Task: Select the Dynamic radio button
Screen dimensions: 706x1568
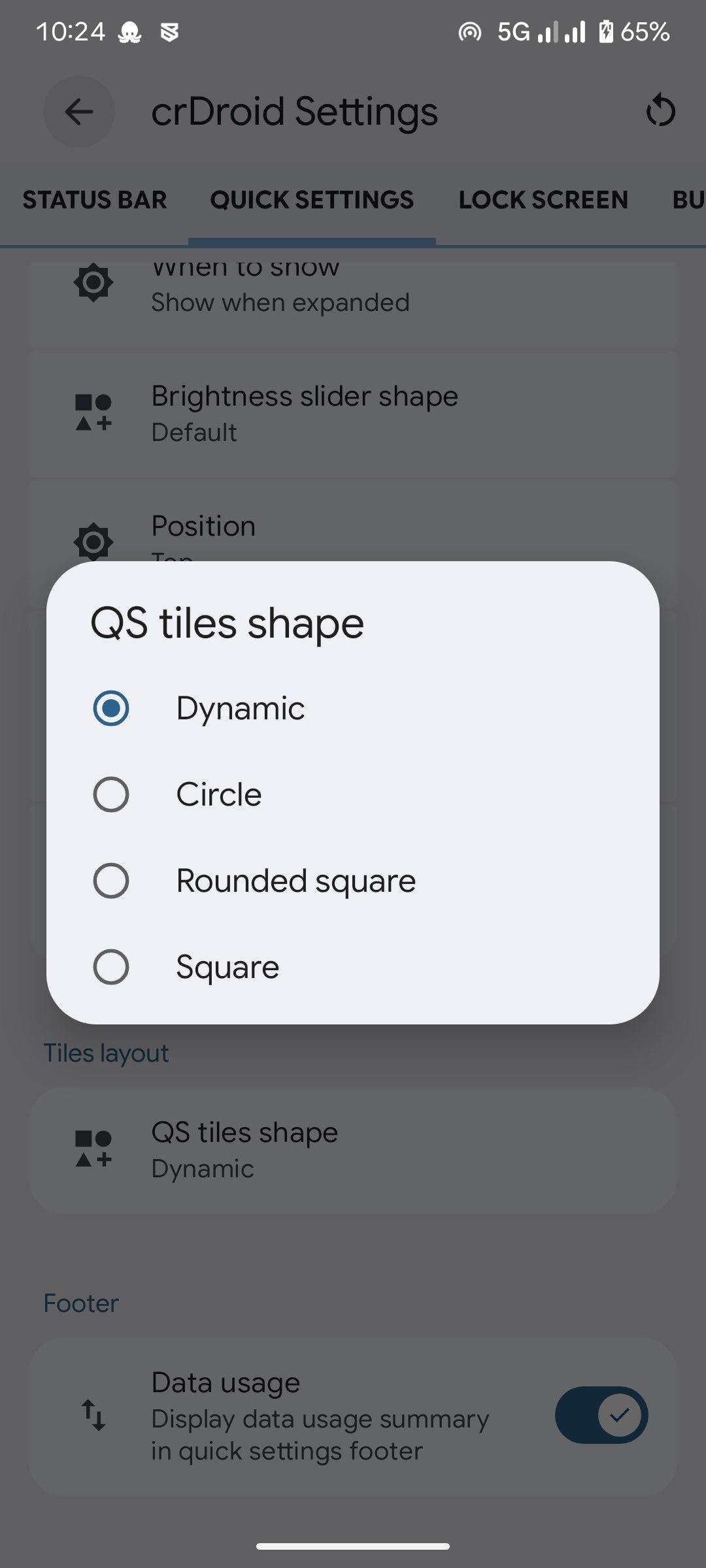Action: tap(111, 708)
